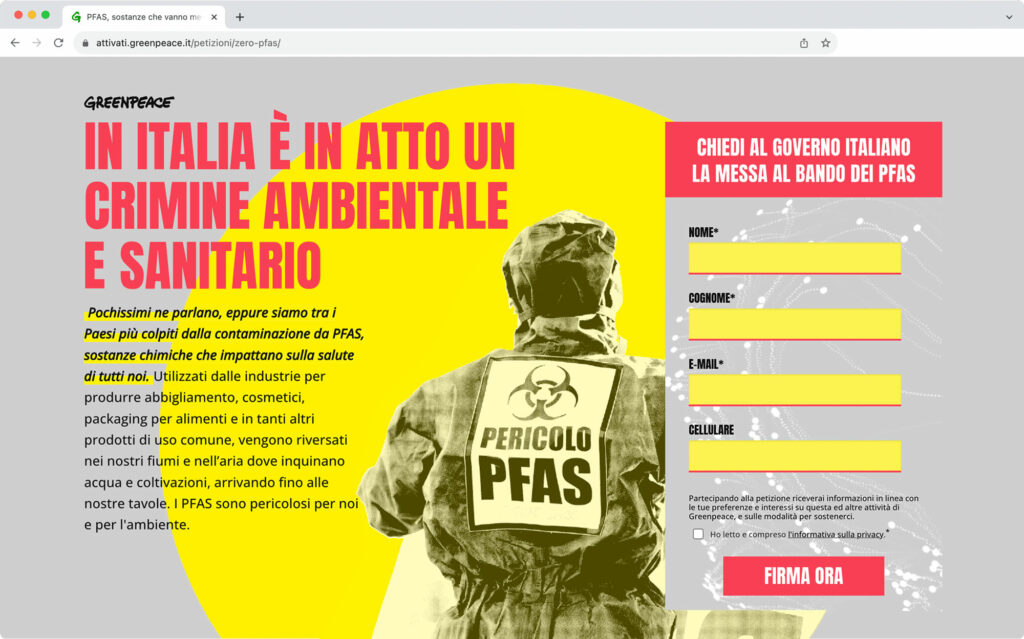Click the text 'I PFAS sono pericolosi per noi'
Image resolution: width=1024 pixels, height=639 pixels.
(266, 504)
